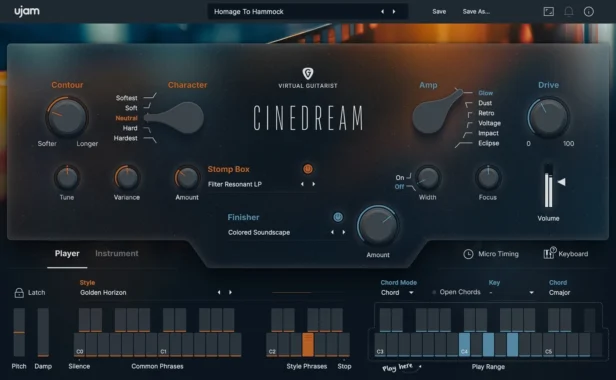Open the info icon
This screenshot has width=616, height=380.
(x=588, y=11)
